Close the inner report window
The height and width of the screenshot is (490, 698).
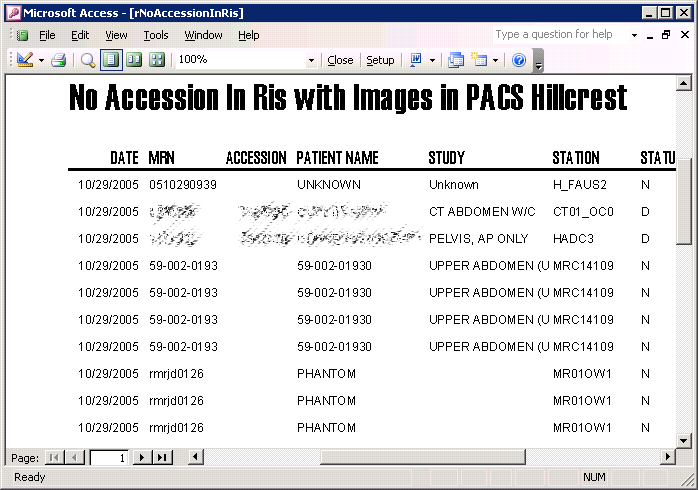(685, 35)
